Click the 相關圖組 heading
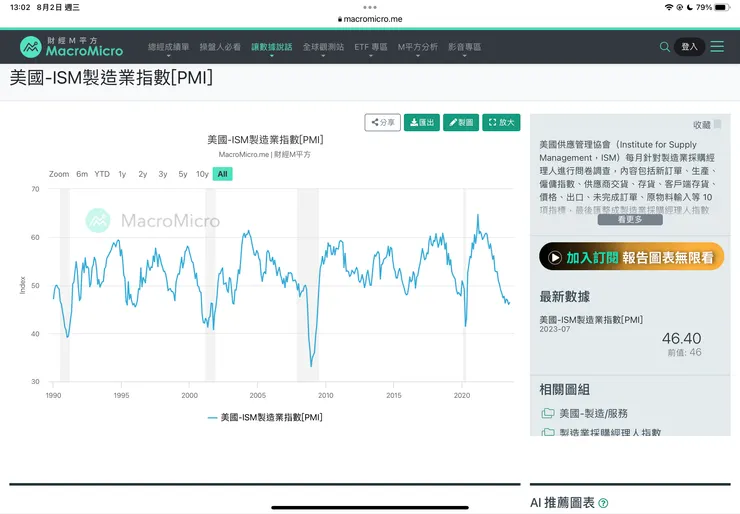 (564, 389)
